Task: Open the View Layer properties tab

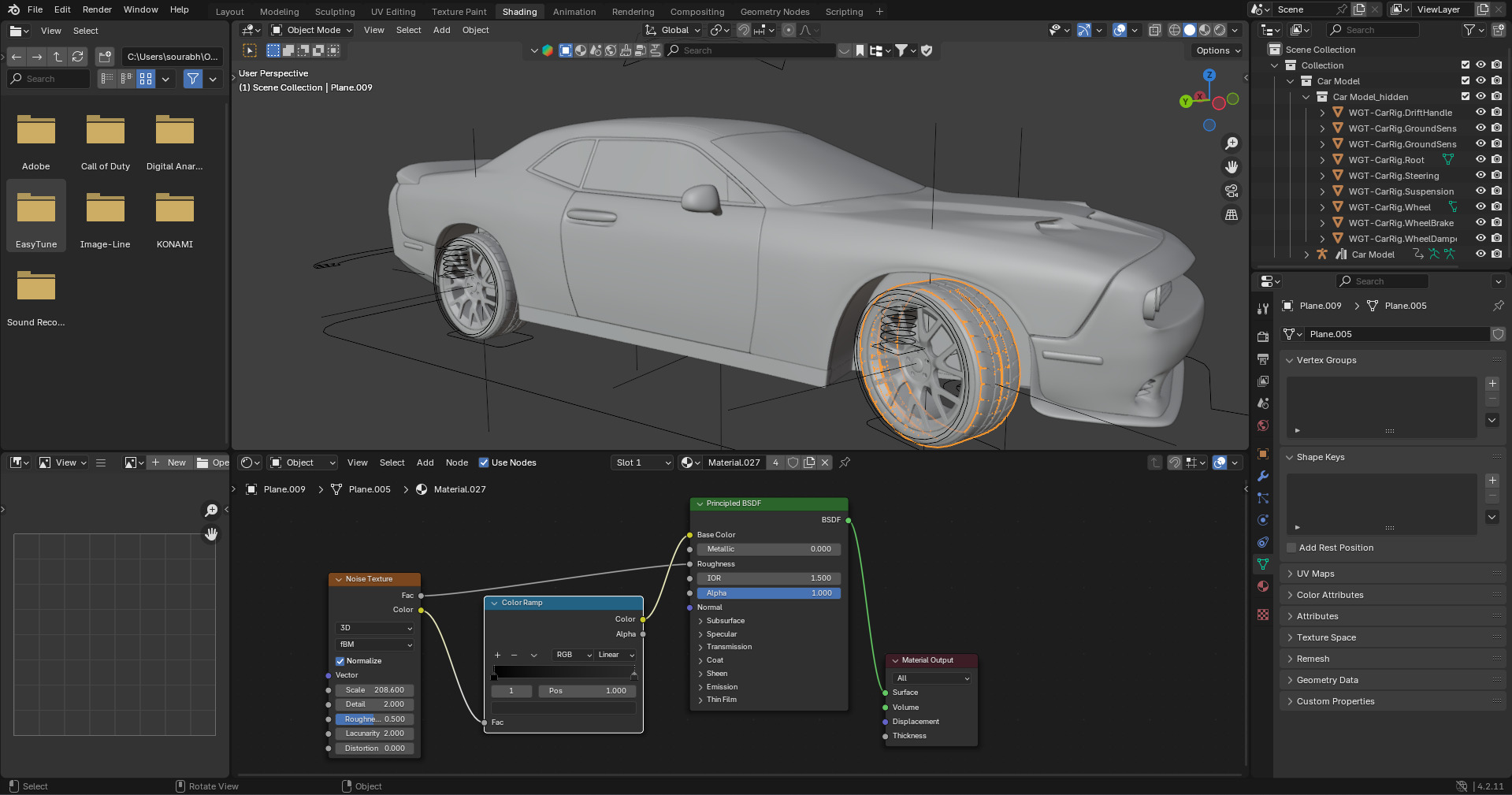Action: click(x=1263, y=381)
